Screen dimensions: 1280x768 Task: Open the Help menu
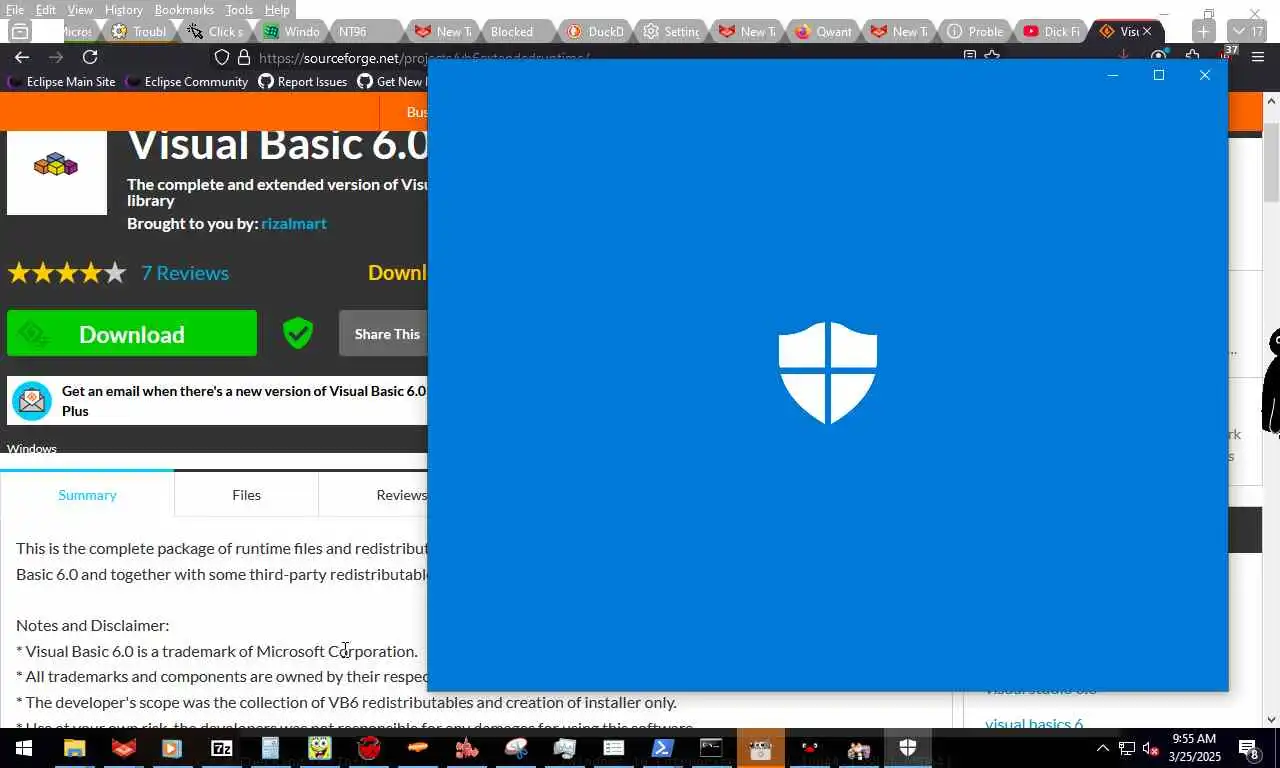coord(277,9)
